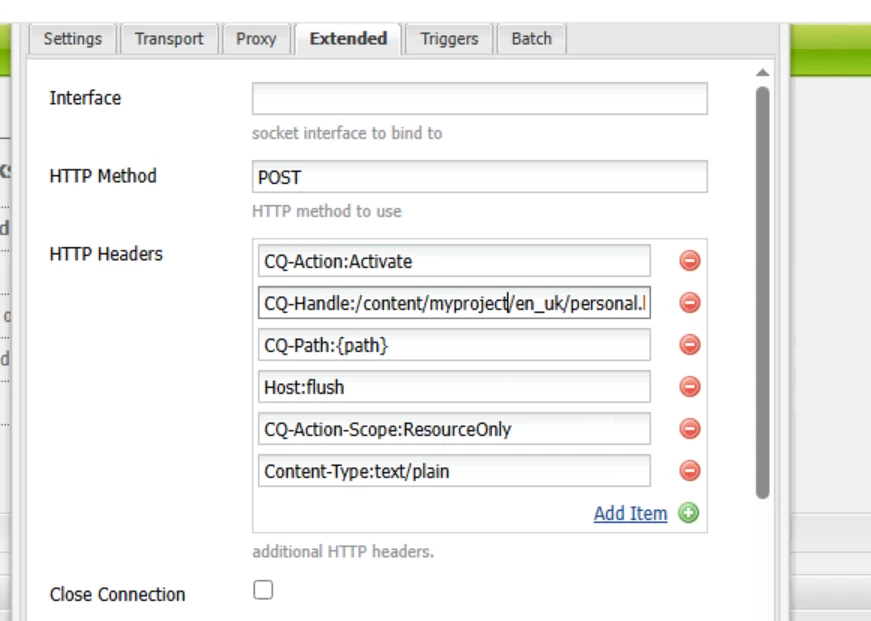Open the Batch tab

pyautogui.click(x=531, y=39)
